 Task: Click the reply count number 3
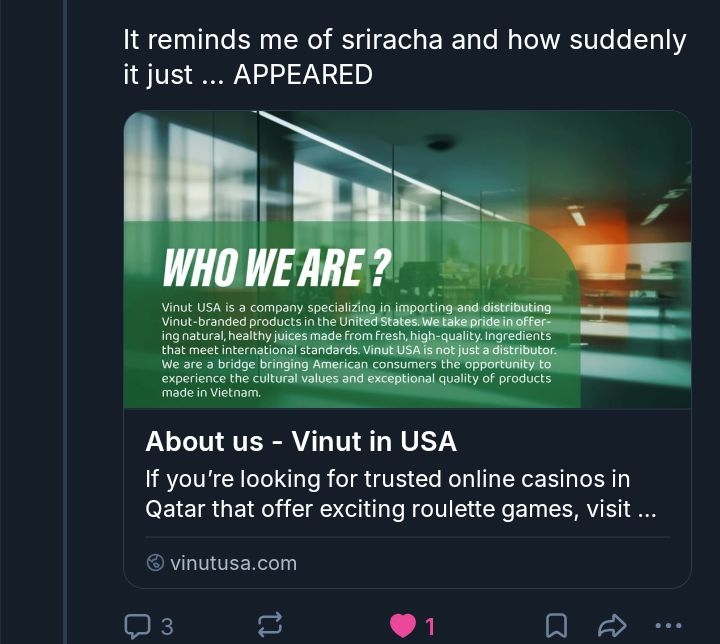coord(167,626)
